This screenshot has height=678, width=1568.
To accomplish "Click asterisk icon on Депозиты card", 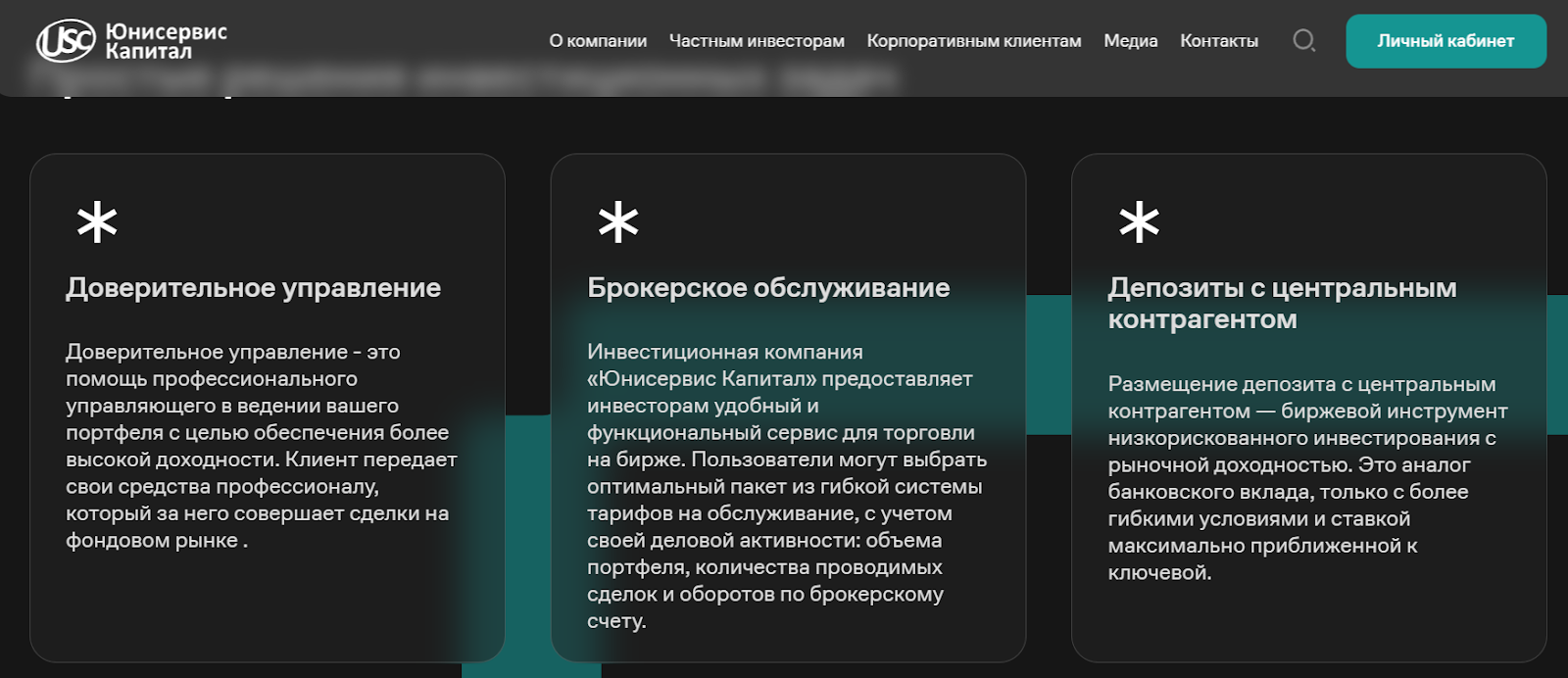I will point(1140,222).
